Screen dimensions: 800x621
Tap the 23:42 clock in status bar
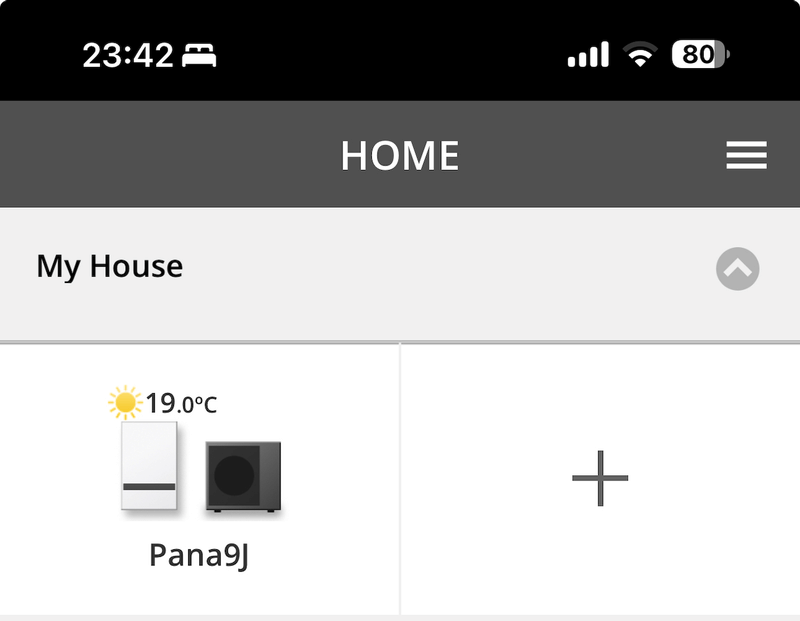click(128, 55)
